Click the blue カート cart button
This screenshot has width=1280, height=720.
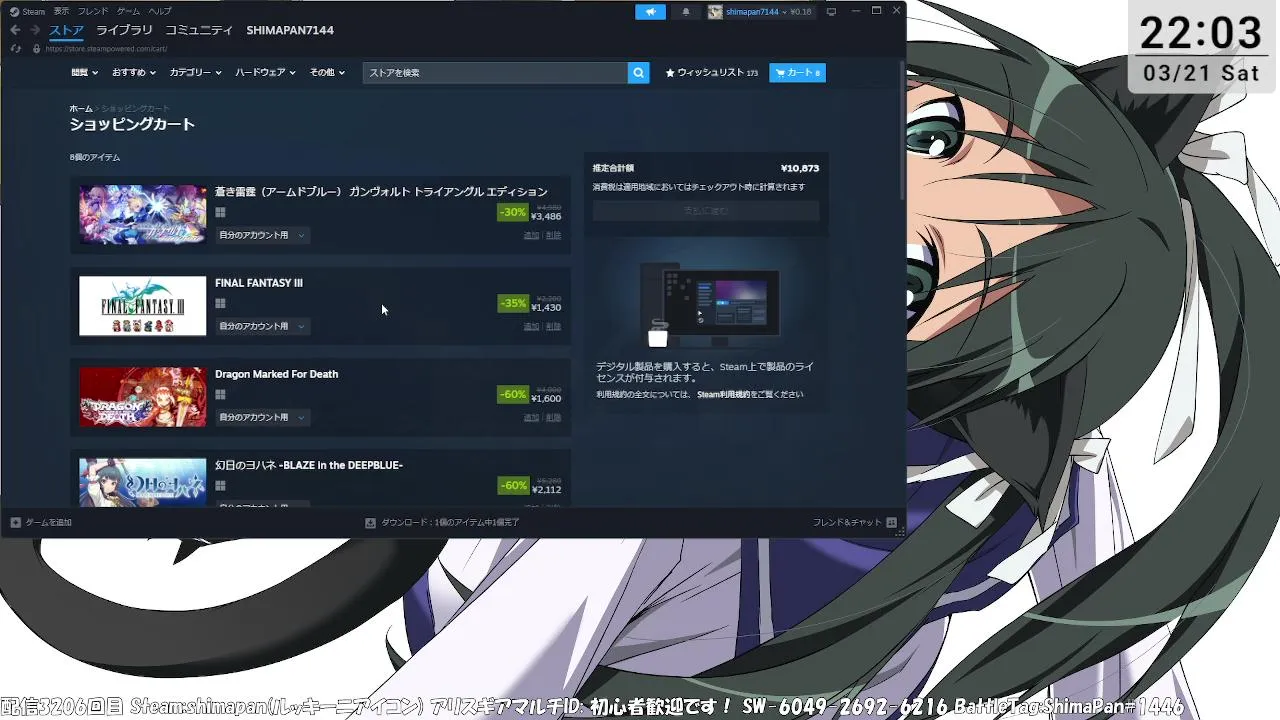pos(797,73)
